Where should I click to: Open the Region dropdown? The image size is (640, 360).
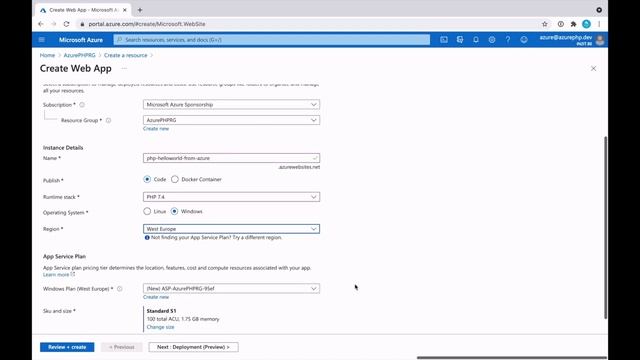[x=231, y=229]
